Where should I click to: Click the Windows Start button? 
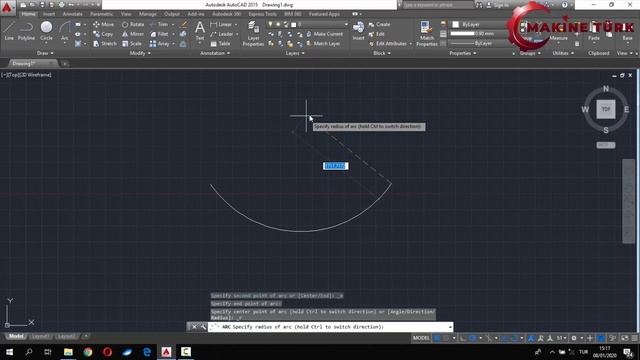(x=9, y=352)
